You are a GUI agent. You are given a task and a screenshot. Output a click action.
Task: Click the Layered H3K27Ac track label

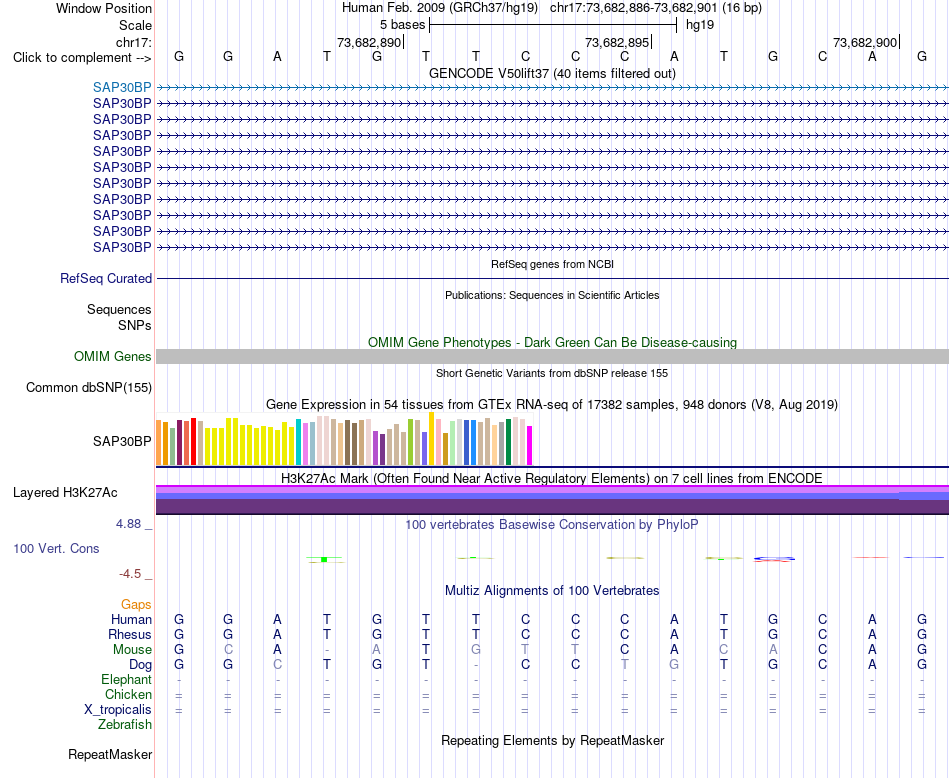[x=65, y=493]
